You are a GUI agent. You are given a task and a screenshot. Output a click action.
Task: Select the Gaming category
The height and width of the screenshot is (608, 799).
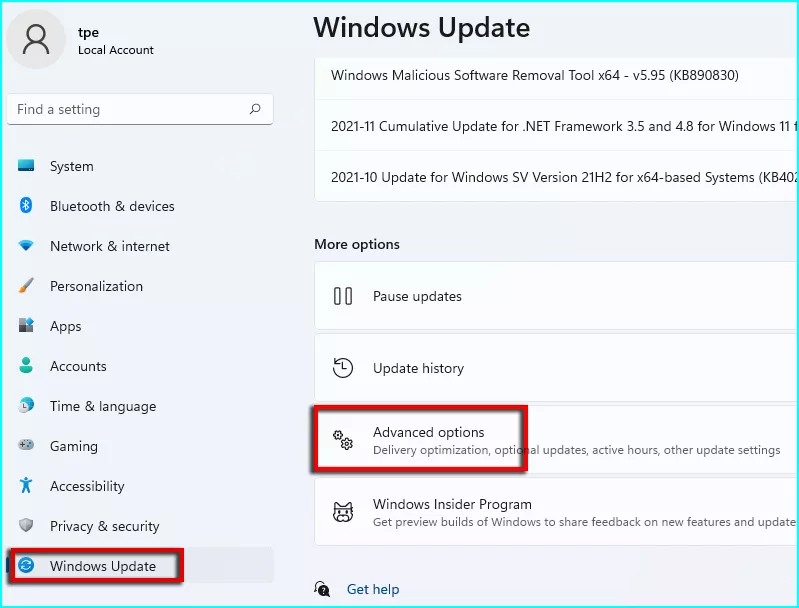[140, 446]
